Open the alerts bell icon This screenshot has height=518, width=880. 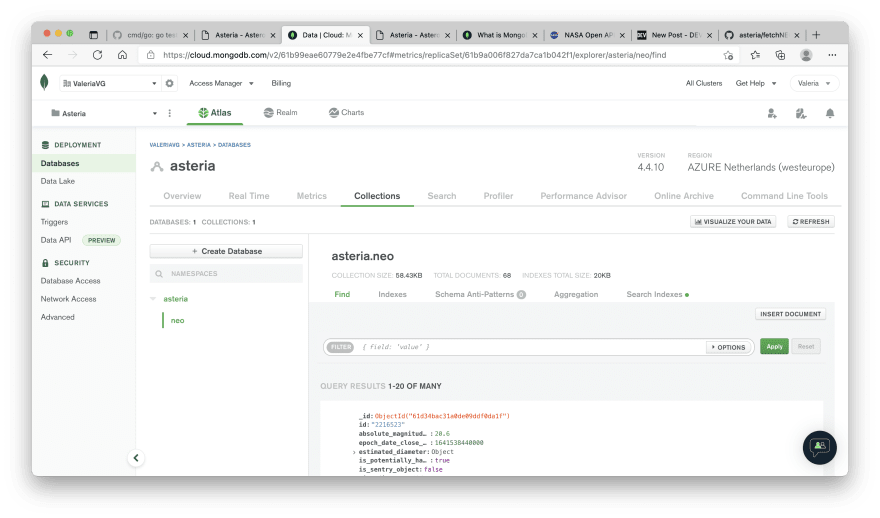(x=829, y=113)
